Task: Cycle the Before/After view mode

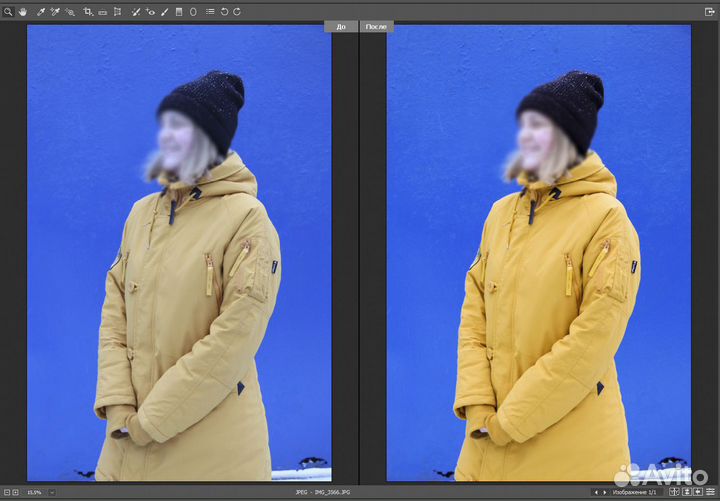Action: click(674, 492)
